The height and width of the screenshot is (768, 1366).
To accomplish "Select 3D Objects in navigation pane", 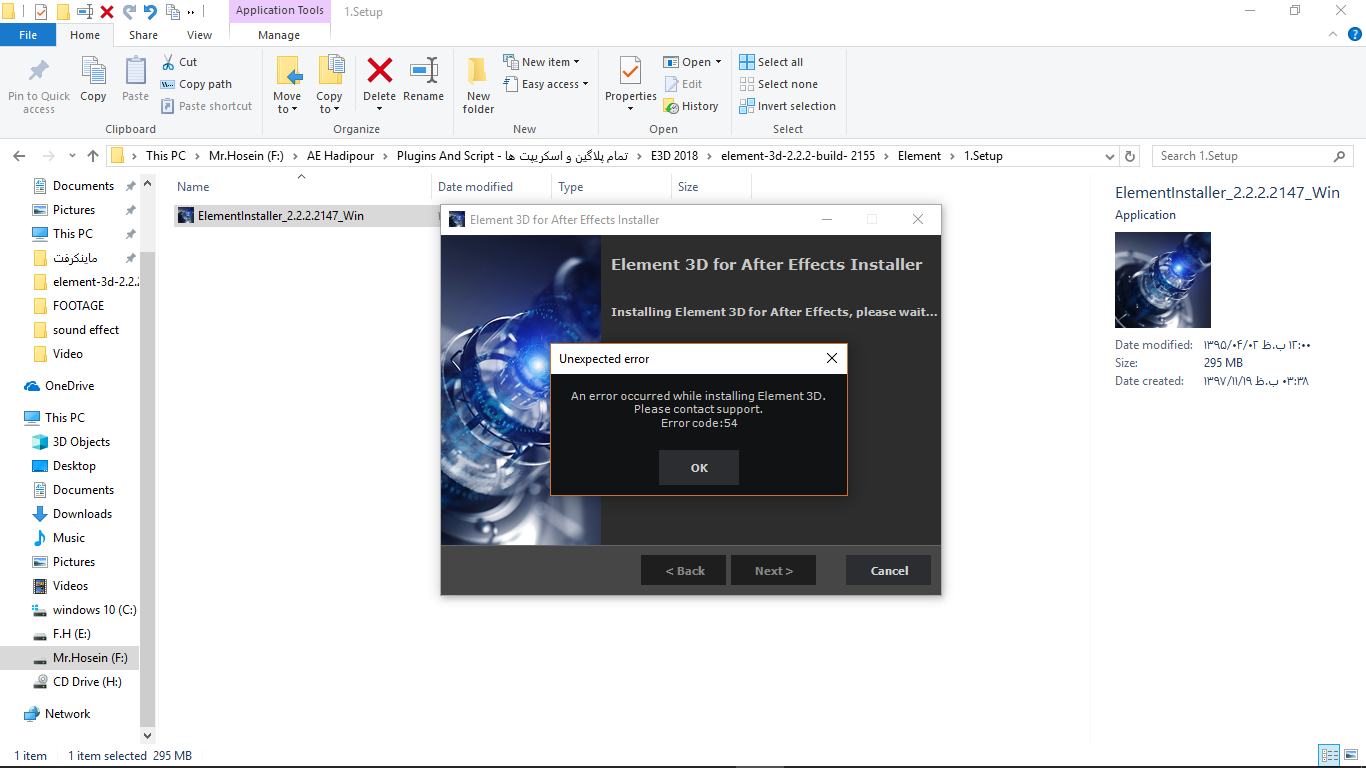I will click(81, 442).
